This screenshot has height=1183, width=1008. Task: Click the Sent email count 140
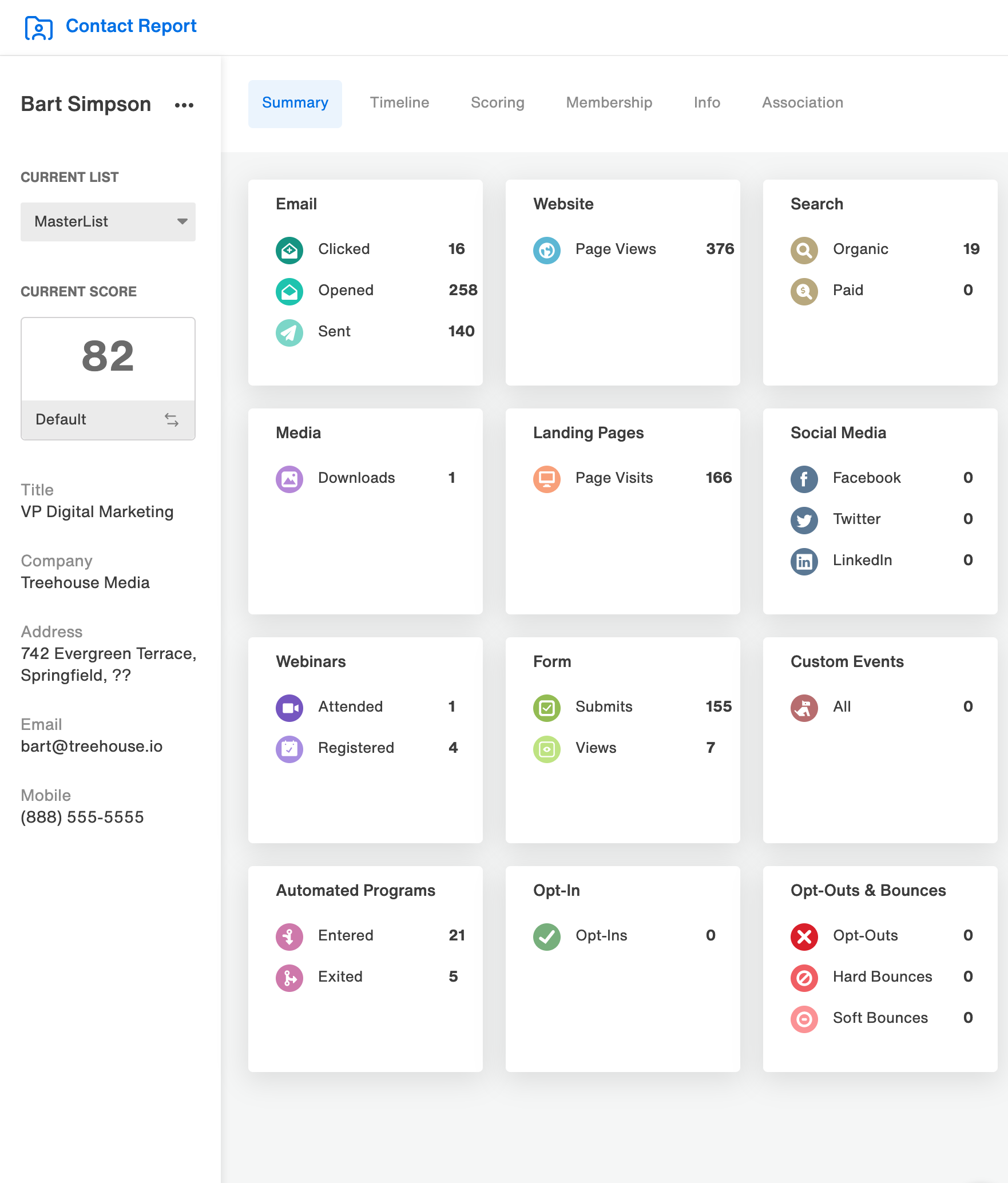click(x=462, y=331)
